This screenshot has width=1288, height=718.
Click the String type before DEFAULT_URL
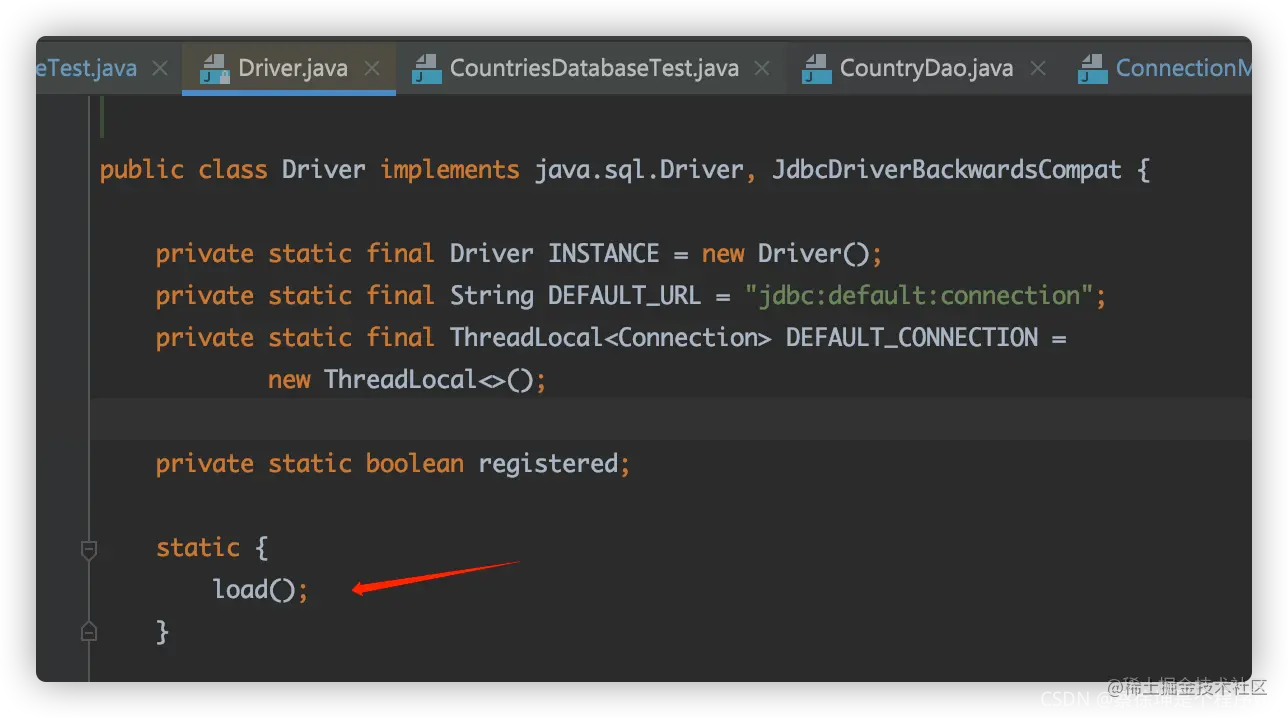point(492,296)
